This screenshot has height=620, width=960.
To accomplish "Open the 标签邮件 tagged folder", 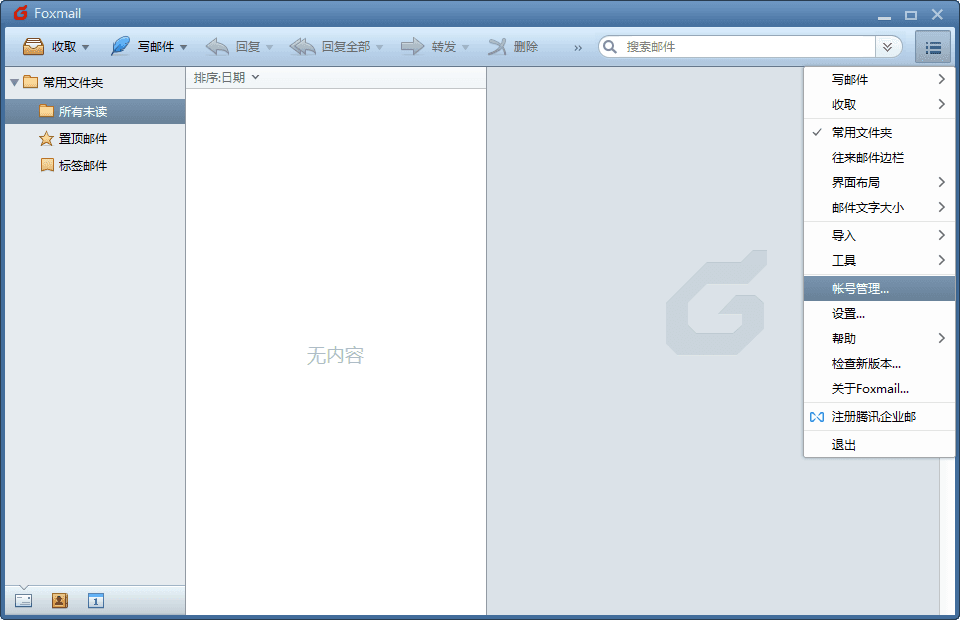I will coord(82,166).
